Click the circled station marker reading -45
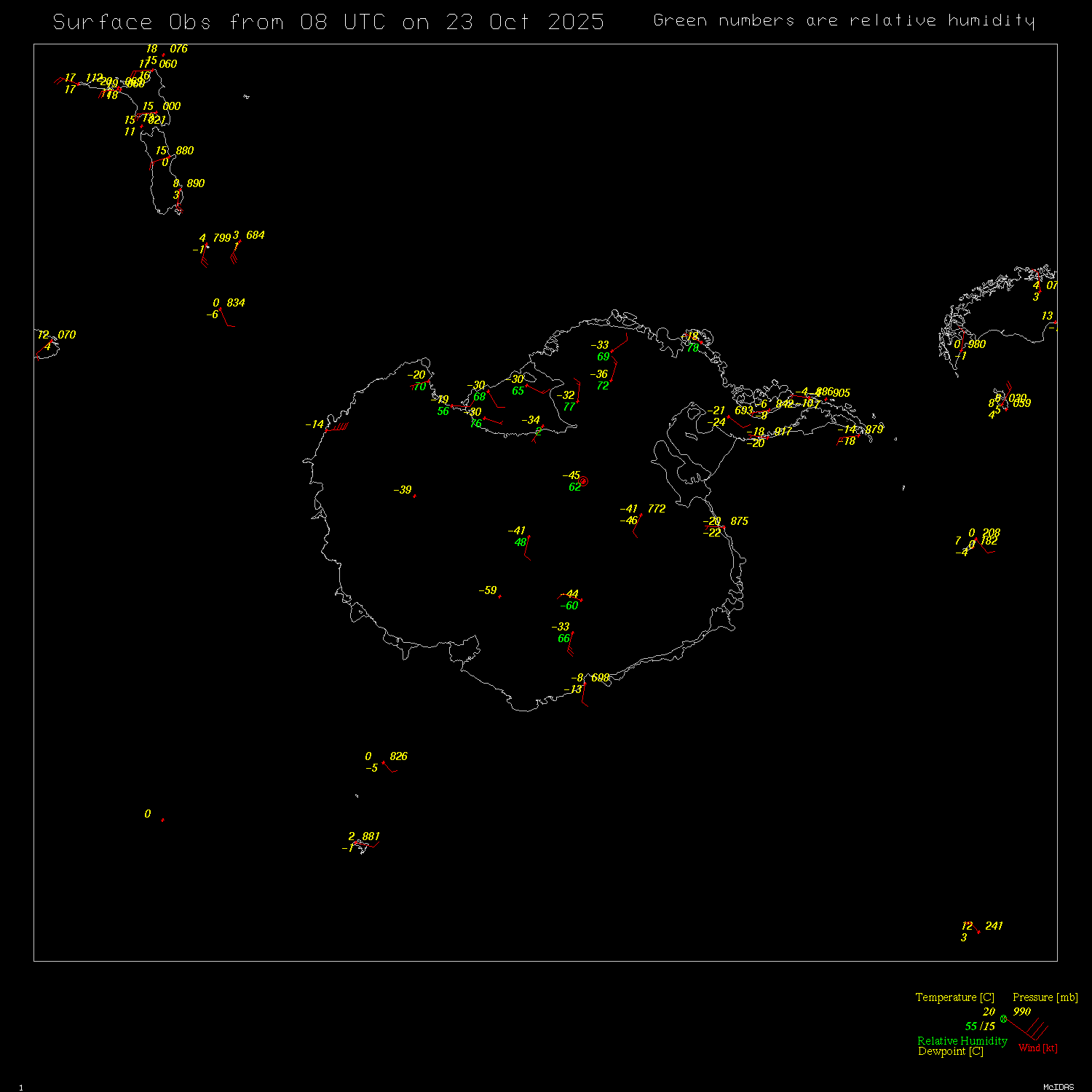This screenshot has width=1092, height=1092. (583, 480)
